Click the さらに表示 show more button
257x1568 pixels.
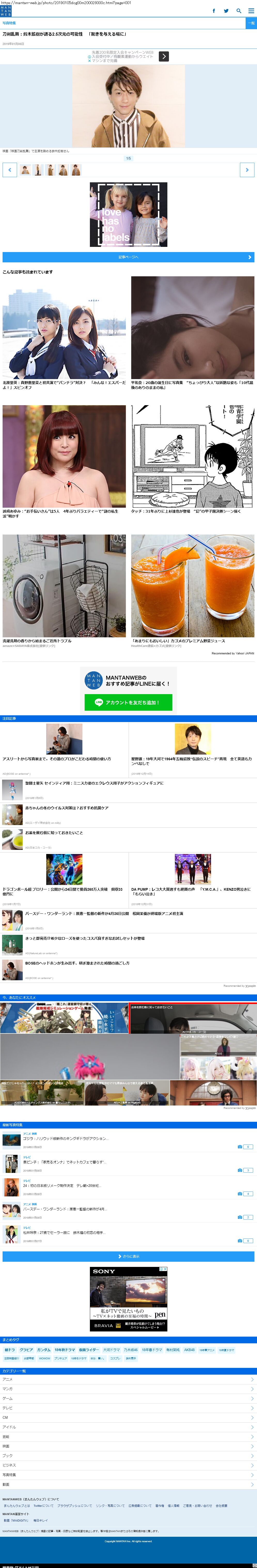pyautogui.click(x=129, y=1256)
